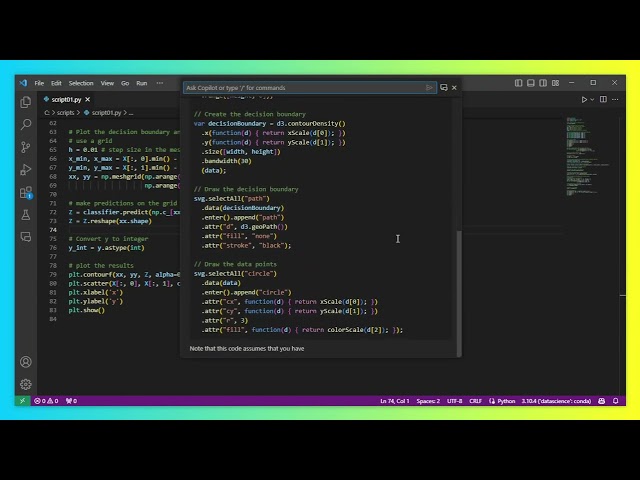
Task: Click the y_int = y.astype(int) line
Action: click(x=106, y=248)
